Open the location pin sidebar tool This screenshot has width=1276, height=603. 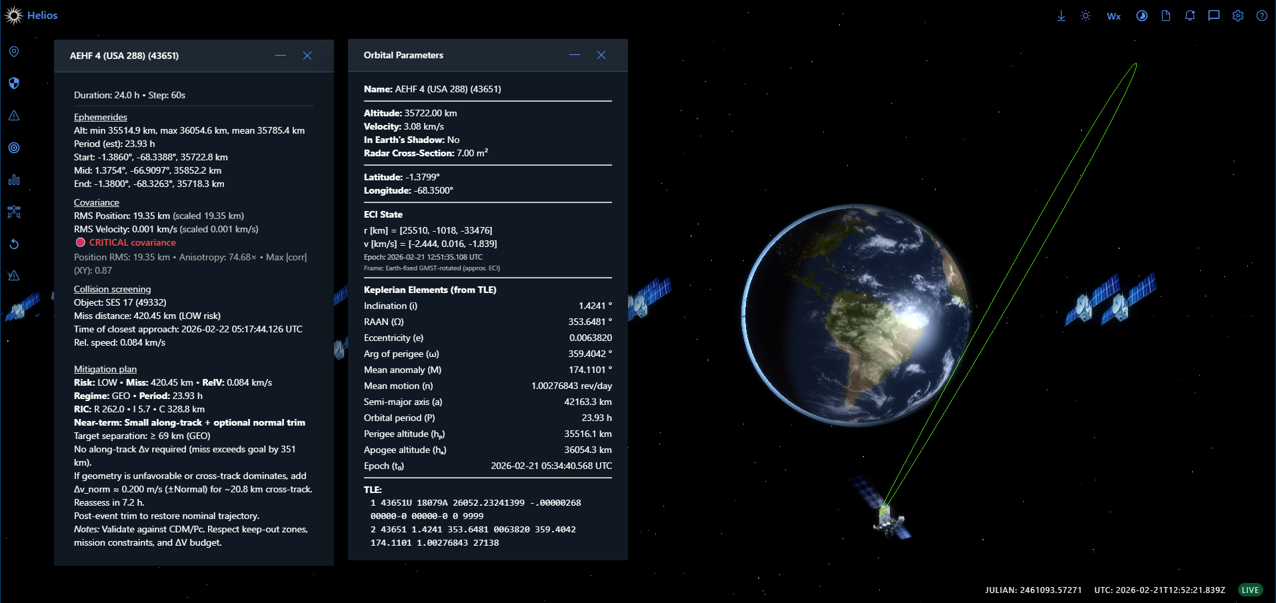[14, 51]
